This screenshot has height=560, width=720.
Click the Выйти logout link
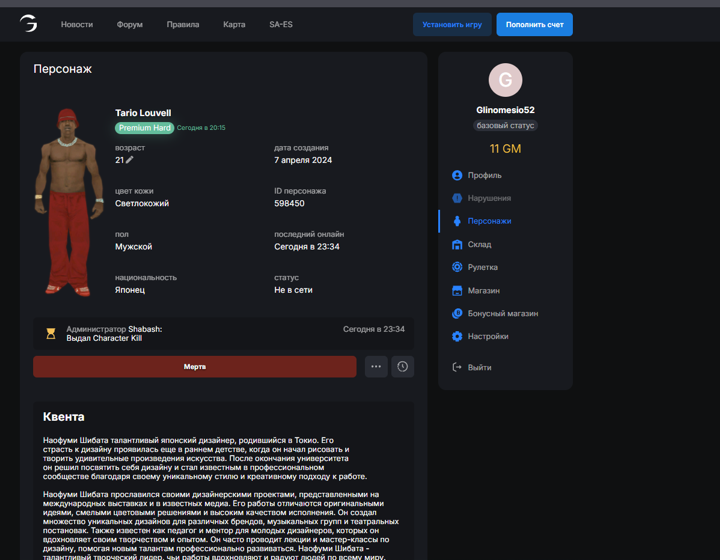pos(478,367)
